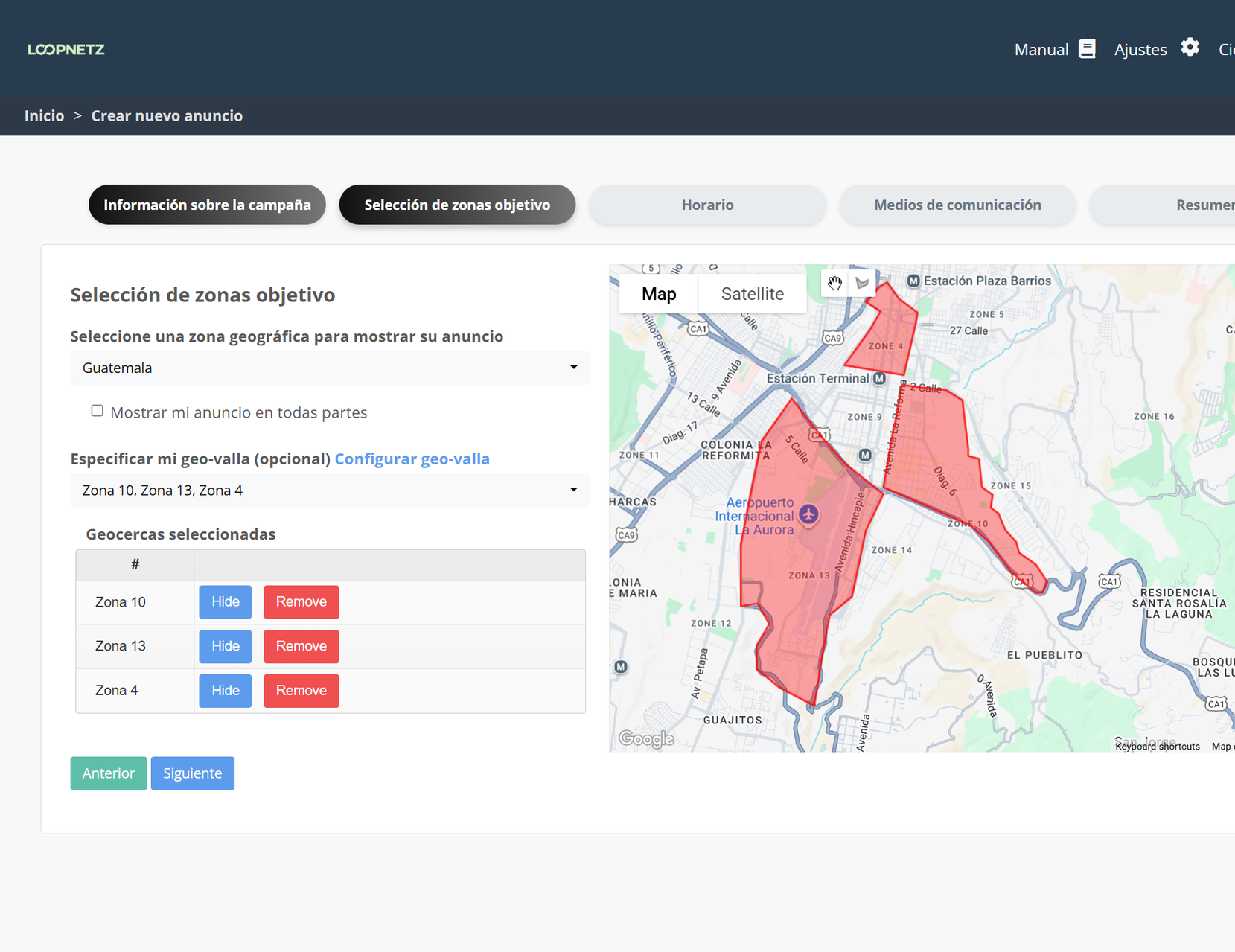Viewport: 1235px width, 952px height.
Task: Go to the Horario step tab
Action: [707, 205]
